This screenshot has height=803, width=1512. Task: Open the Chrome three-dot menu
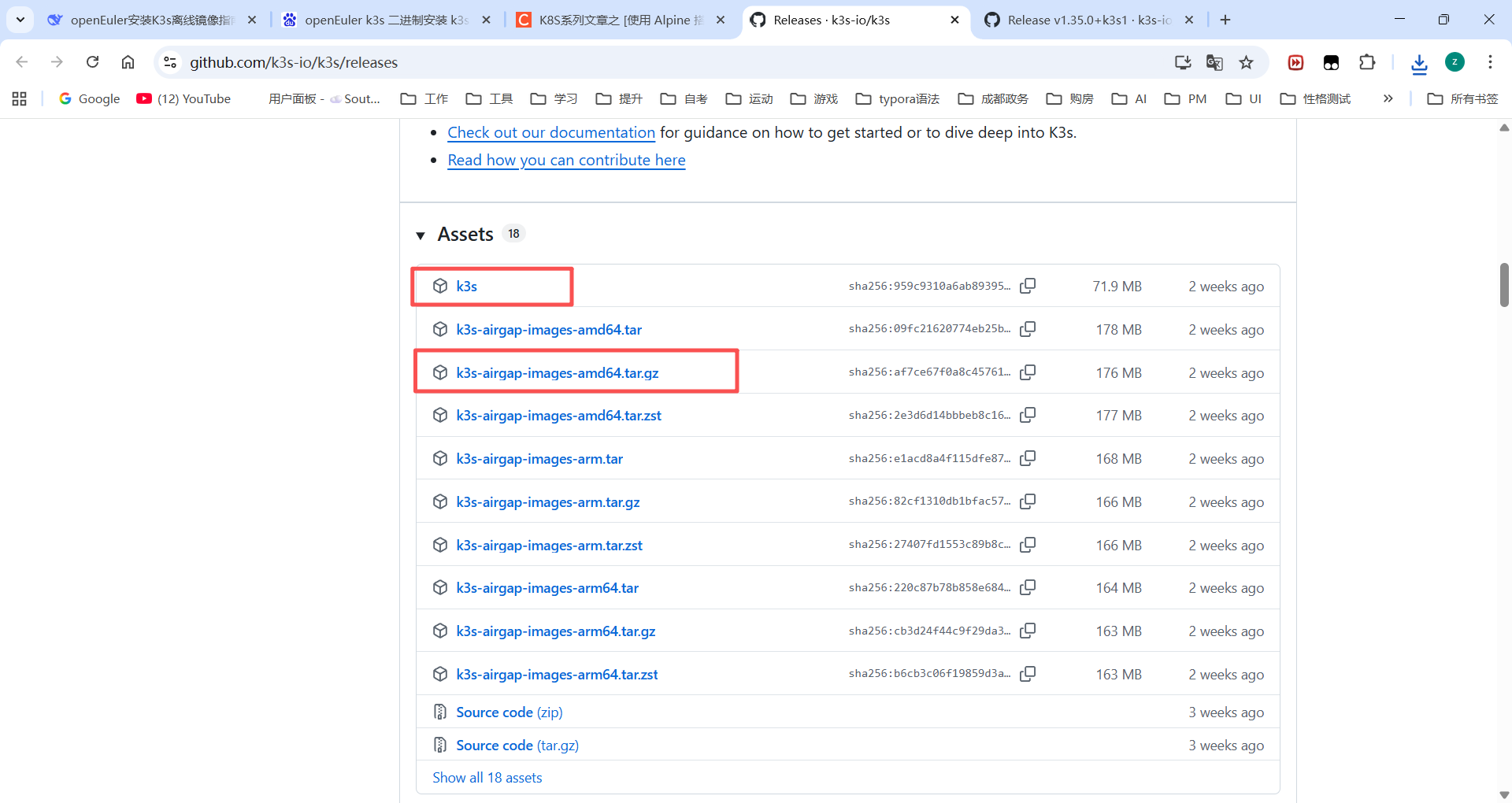1490,62
